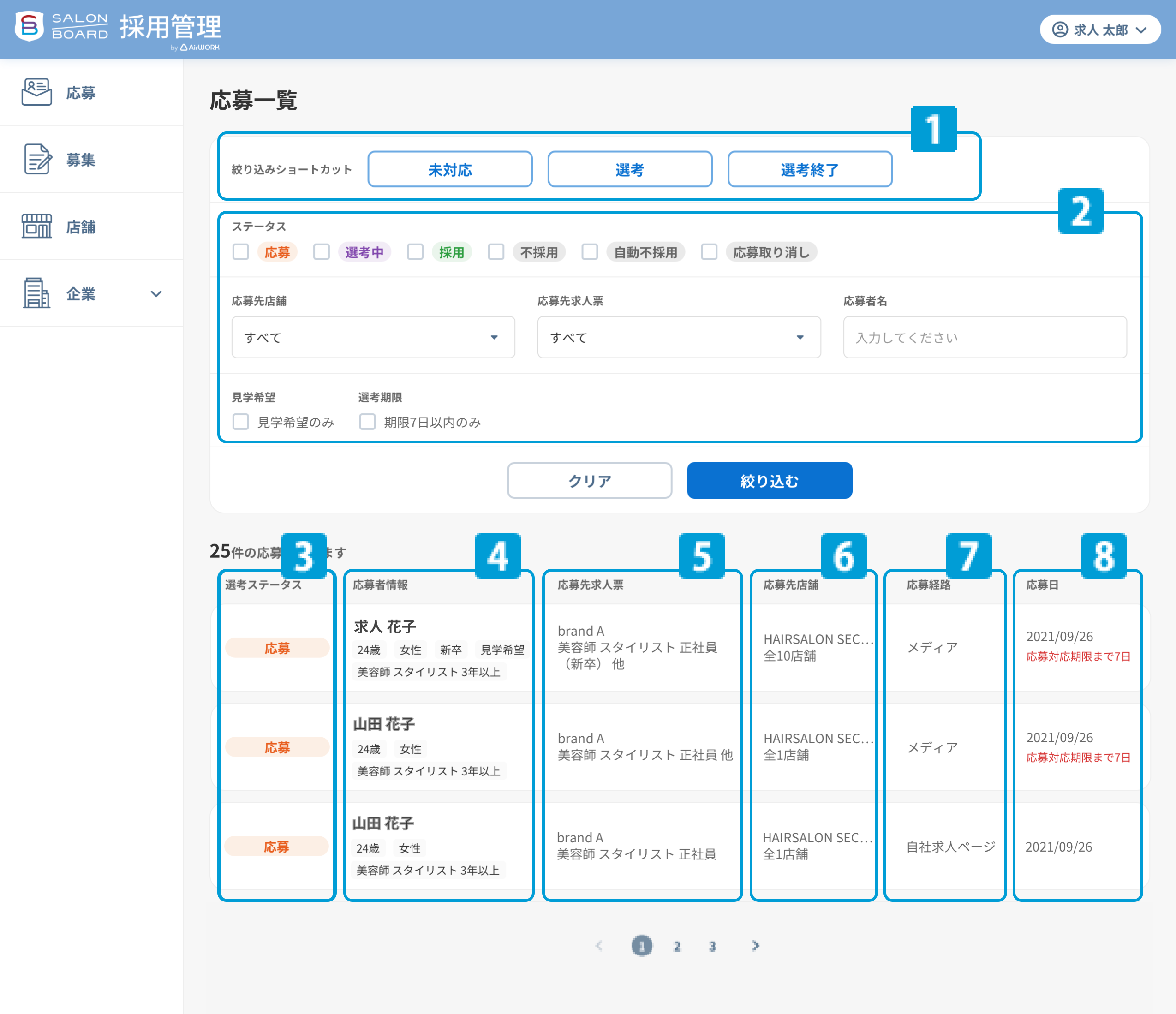This screenshot has height=1014, width=1176.
Task: Tick the 自動不採用 status checkbox
Action: click(x=590, y=251)
